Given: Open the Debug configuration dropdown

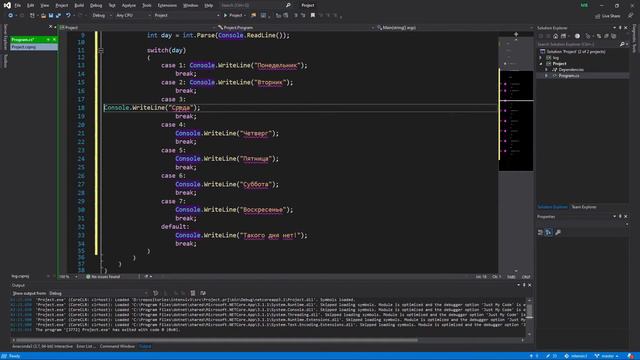Looking at the screenshot, I should click(102, 16).
